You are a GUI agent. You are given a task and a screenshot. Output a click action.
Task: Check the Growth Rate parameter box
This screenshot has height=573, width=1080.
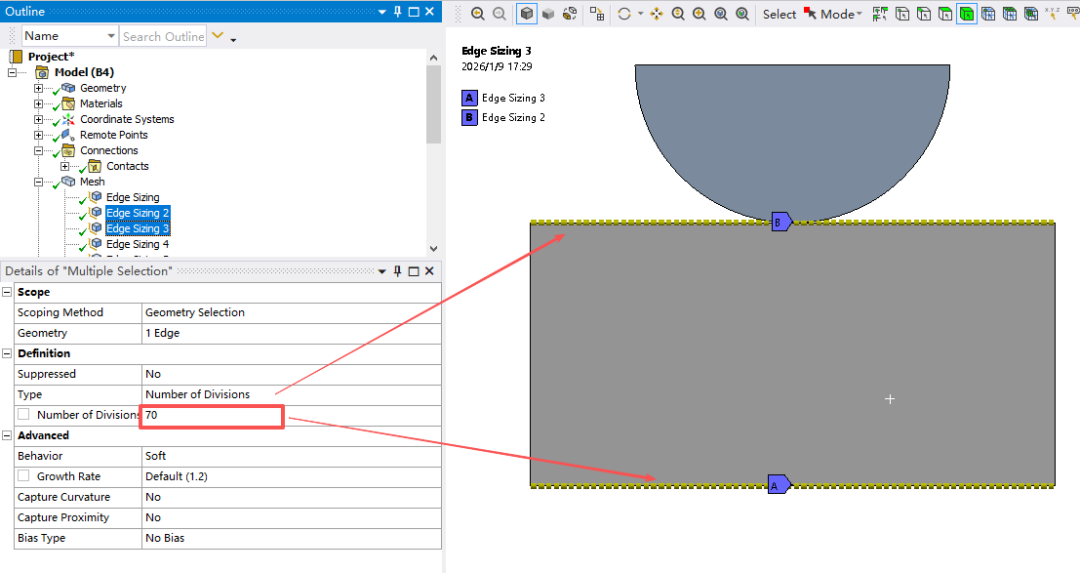(x=24, y=476)
